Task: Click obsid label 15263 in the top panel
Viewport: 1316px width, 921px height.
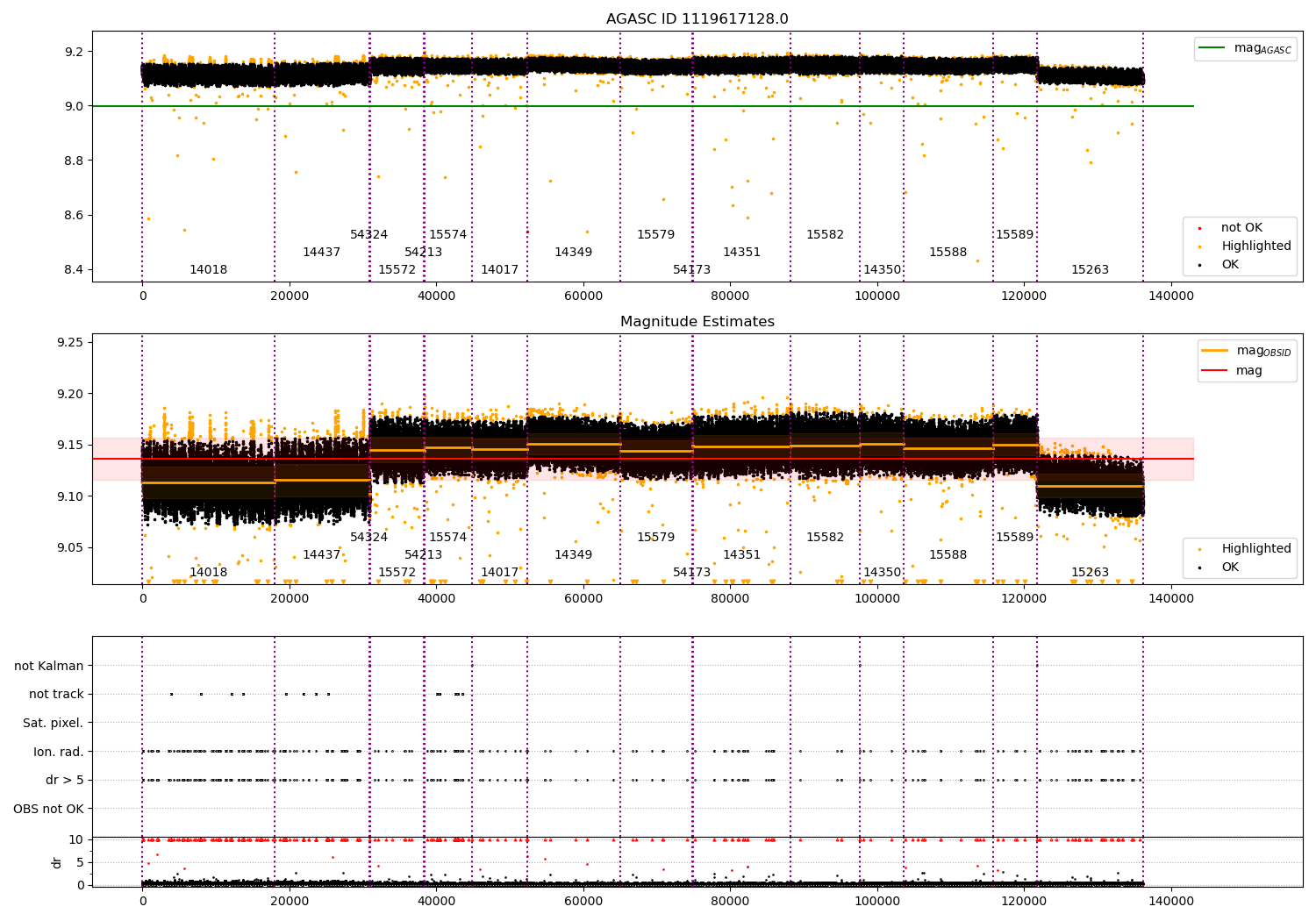Action: pos(1090,270)
